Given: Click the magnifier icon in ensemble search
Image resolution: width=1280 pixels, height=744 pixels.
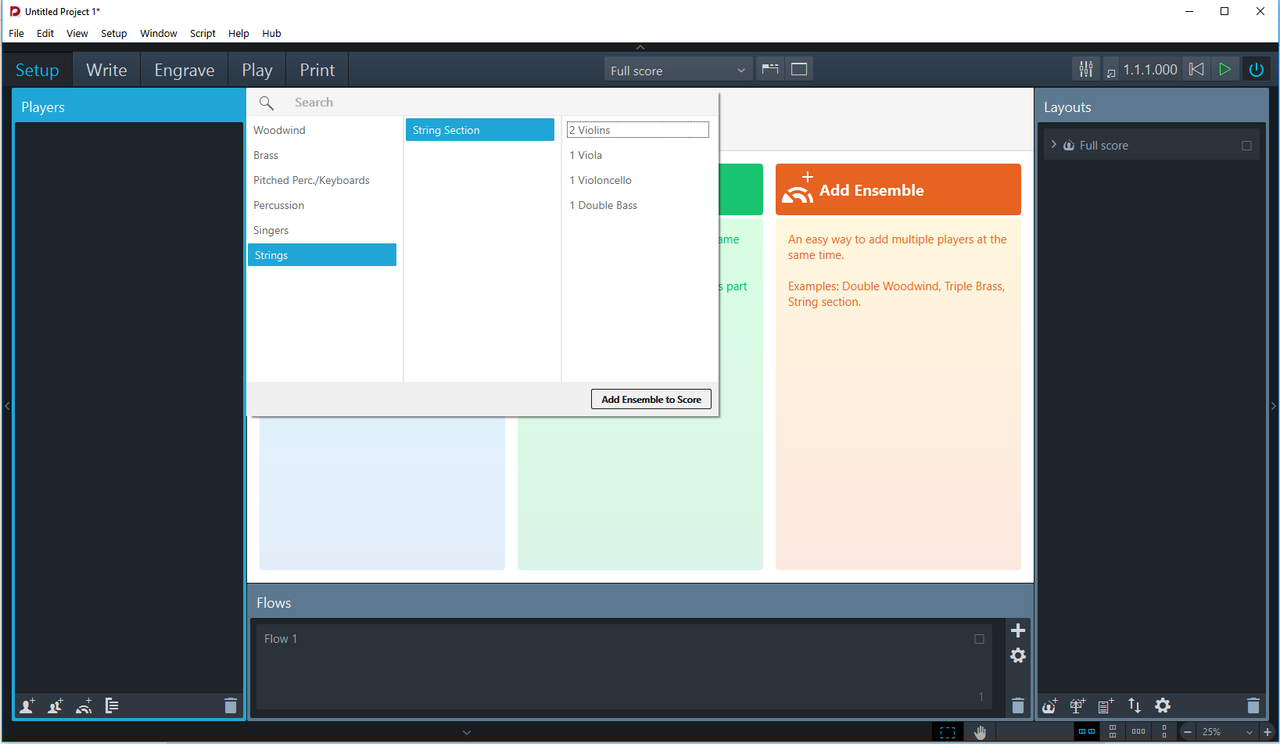Looking at the screenshot, I should click(266, 103).
